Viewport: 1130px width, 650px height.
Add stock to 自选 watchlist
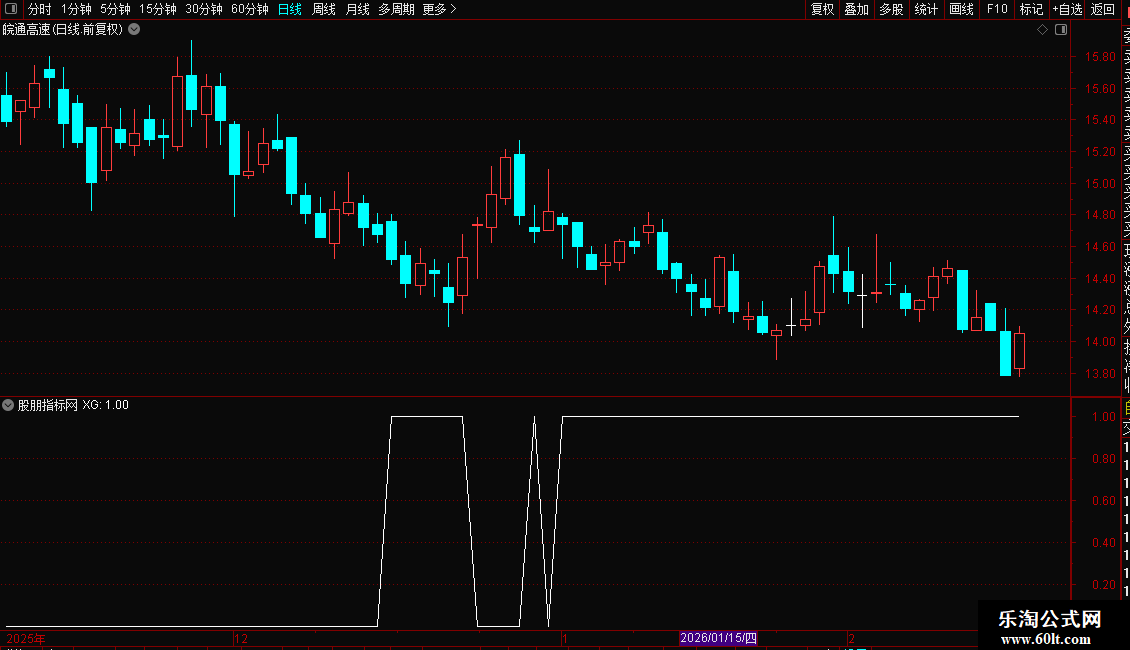(x=1067, y=9)
